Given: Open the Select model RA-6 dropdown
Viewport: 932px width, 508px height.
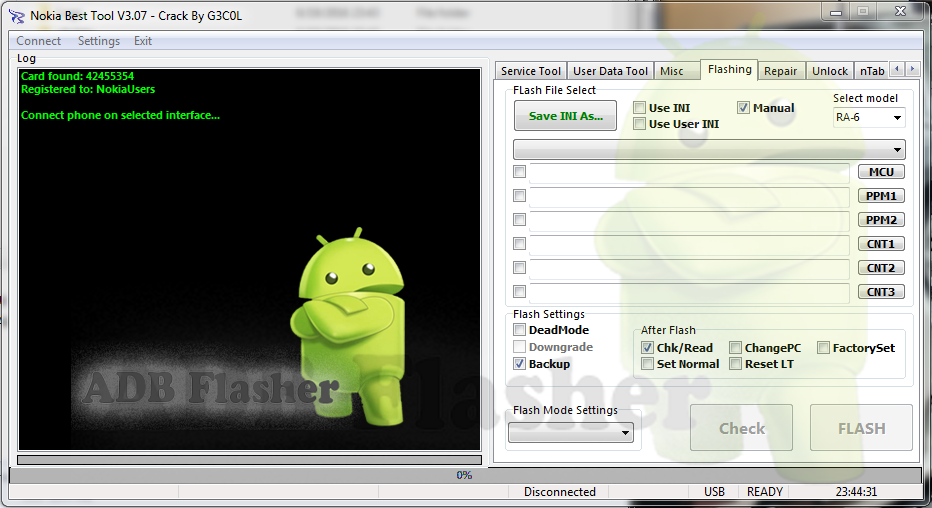Looking at the screenshot, I should 869,118.
